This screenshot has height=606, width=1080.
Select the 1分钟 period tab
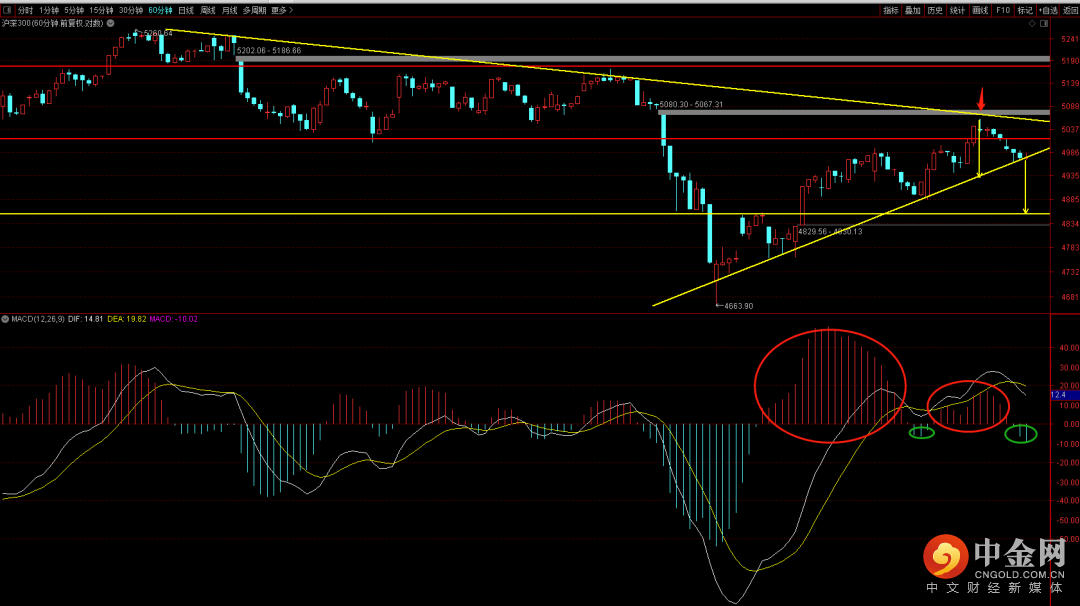49,10
